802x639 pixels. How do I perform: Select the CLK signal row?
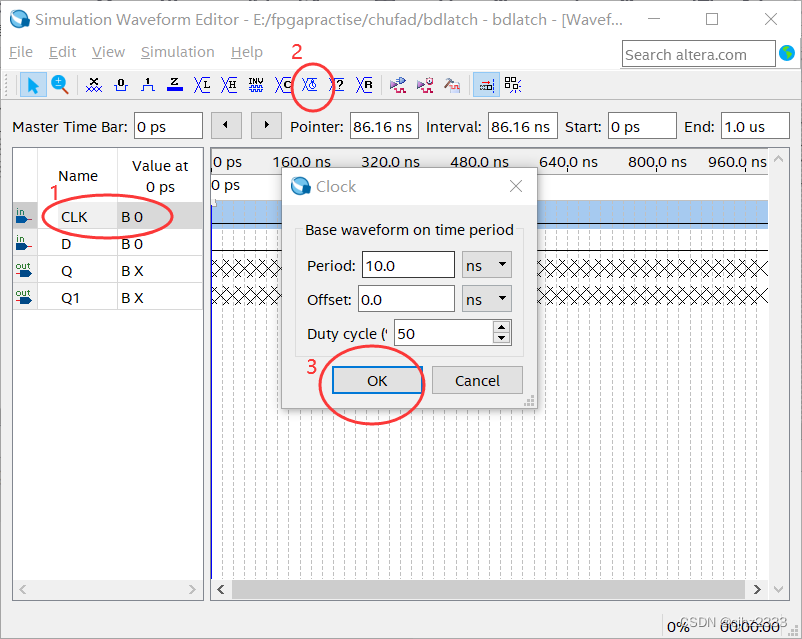click(108, 216)
